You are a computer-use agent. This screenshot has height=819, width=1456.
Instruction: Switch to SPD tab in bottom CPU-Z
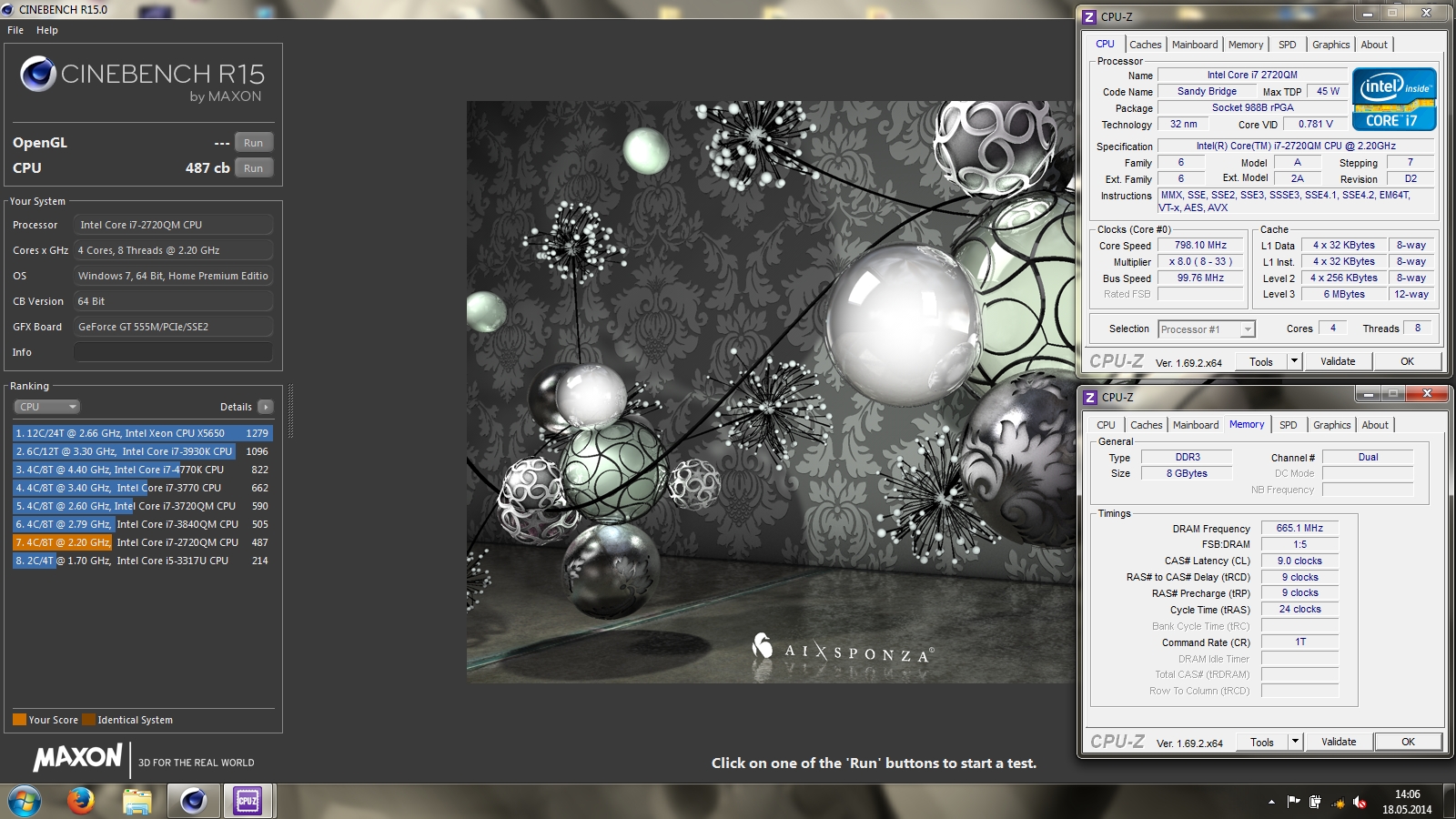pos(1288,425)
